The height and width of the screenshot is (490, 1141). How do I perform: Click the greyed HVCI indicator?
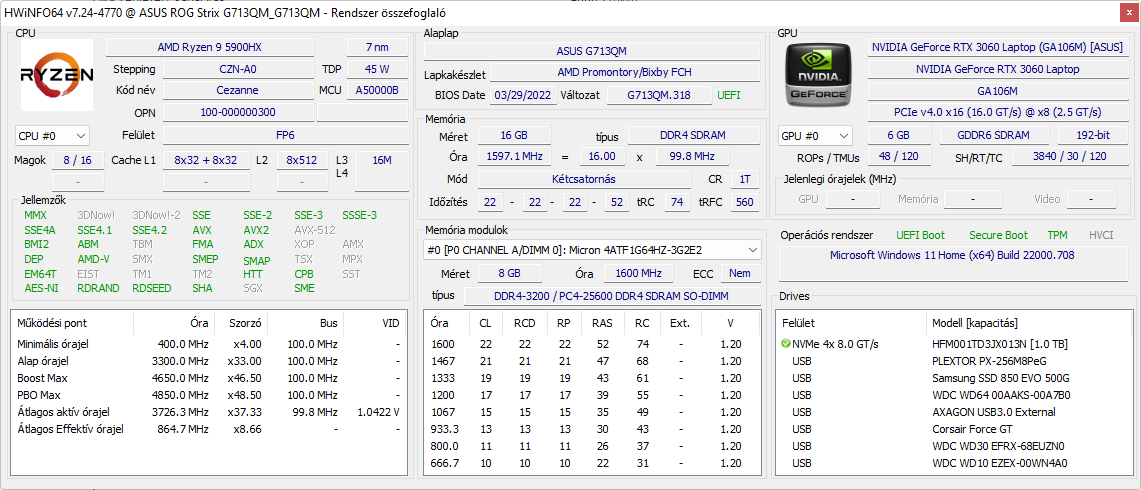tap(1101, 235)
